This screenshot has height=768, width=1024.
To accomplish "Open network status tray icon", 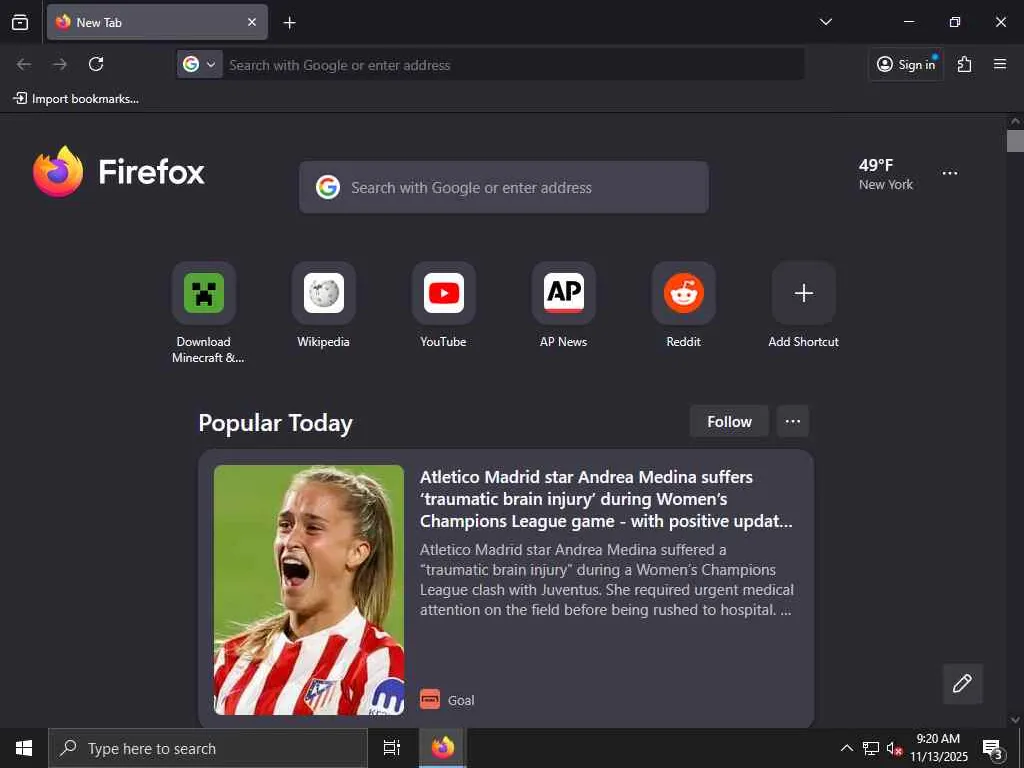I will point(871,748).
